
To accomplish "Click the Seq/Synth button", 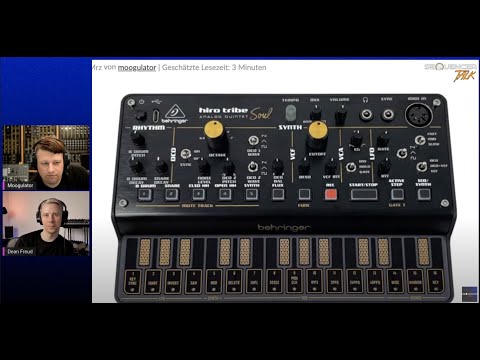I will point(424,194).
